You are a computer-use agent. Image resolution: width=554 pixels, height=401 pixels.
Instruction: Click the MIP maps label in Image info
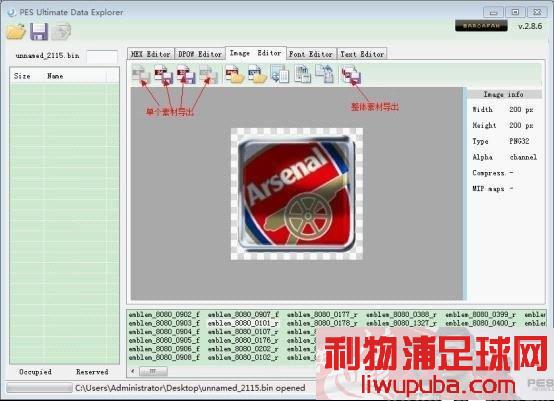pos(488,189)
